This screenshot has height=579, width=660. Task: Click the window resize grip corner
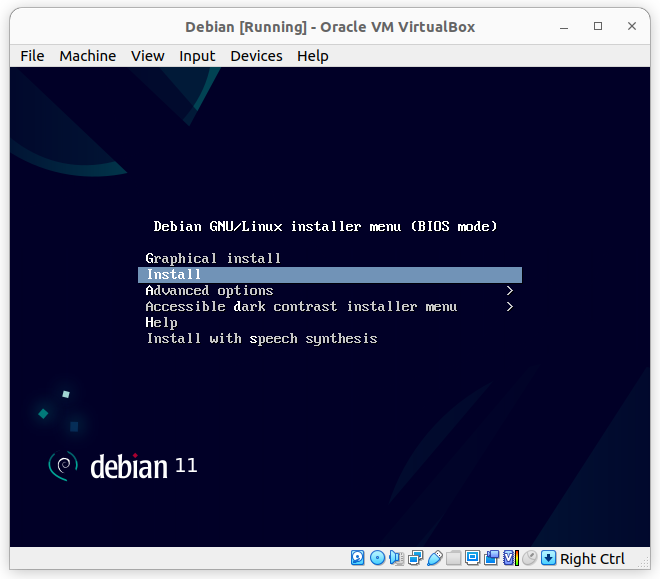pyautogui.click(x=644, y=563)
